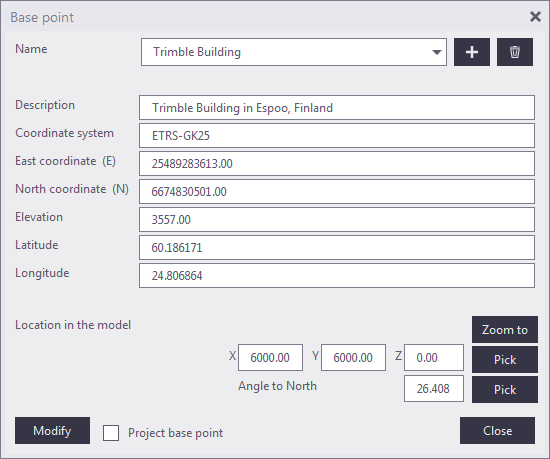Click the Modify button
The width and height of the screenshot is (550, 459).
coord(52,431)
